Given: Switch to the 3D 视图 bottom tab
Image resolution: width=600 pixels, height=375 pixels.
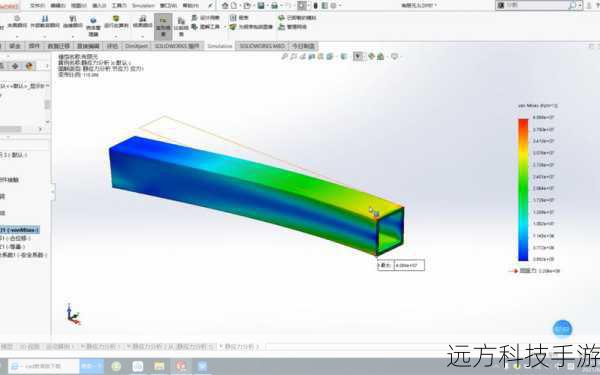Looking at the screenshot, I should coord(29,347).
